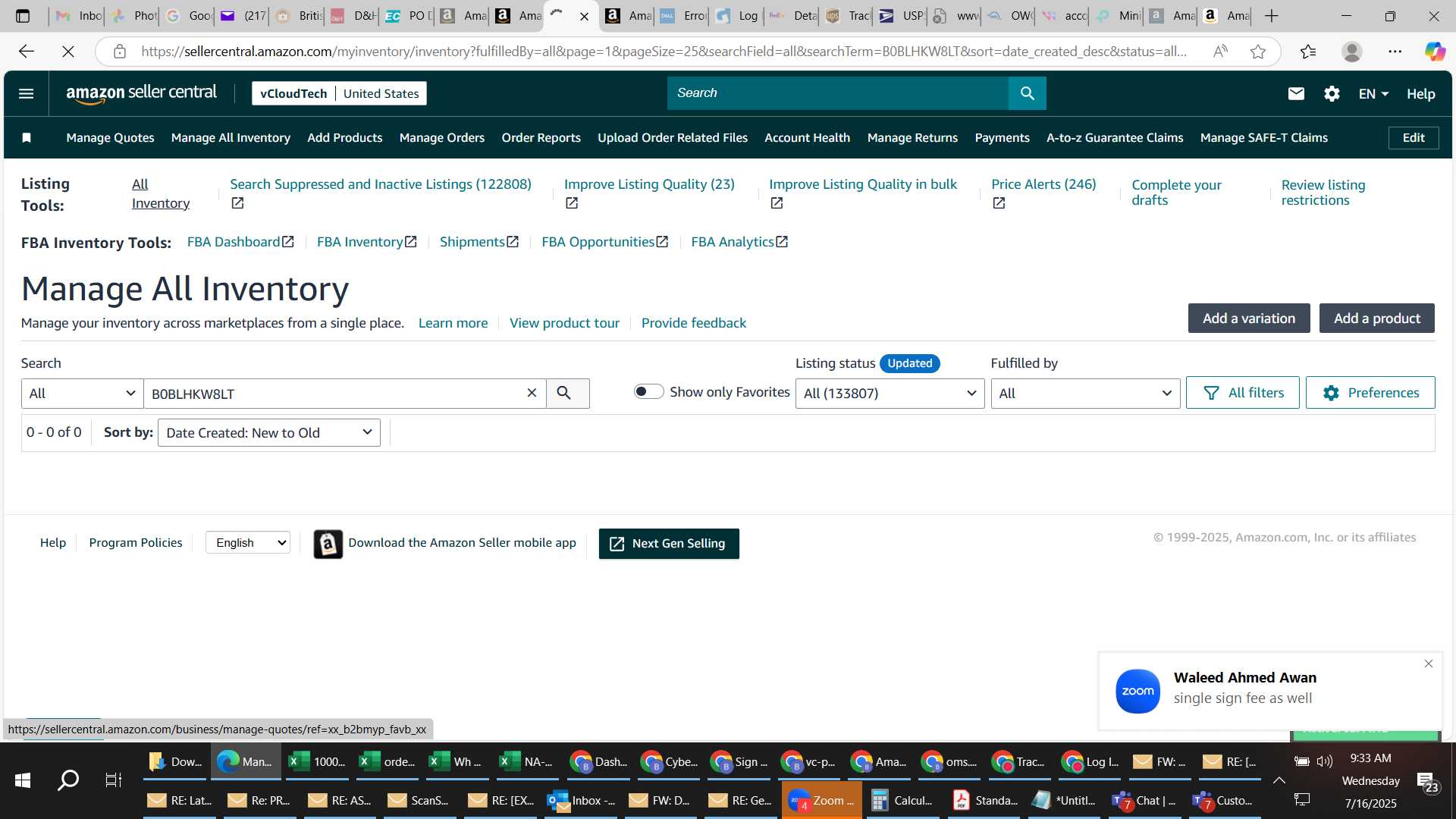Click header Search input field

pos(838,93)
